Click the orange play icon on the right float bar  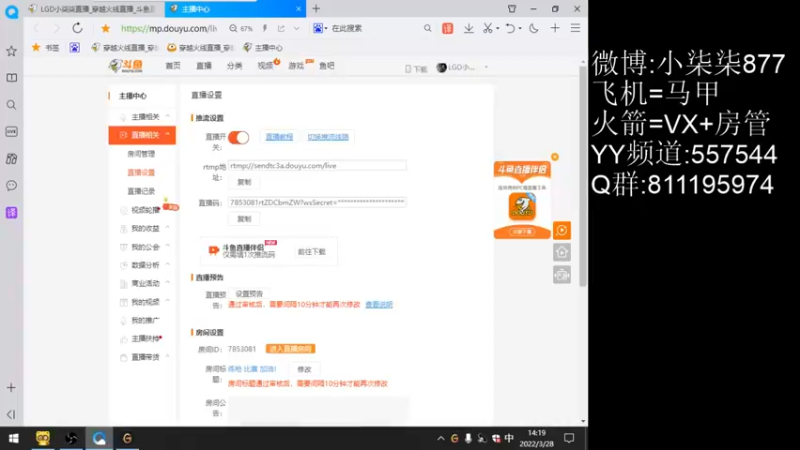[562, 231]
